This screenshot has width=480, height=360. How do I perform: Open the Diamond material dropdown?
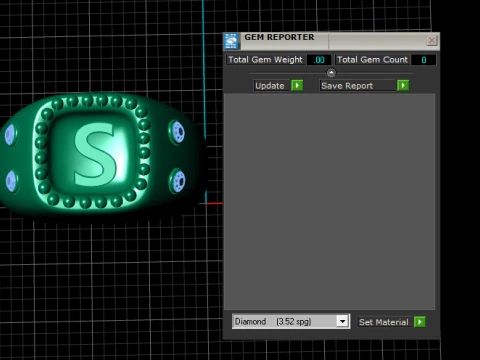(x=342, y=321)
